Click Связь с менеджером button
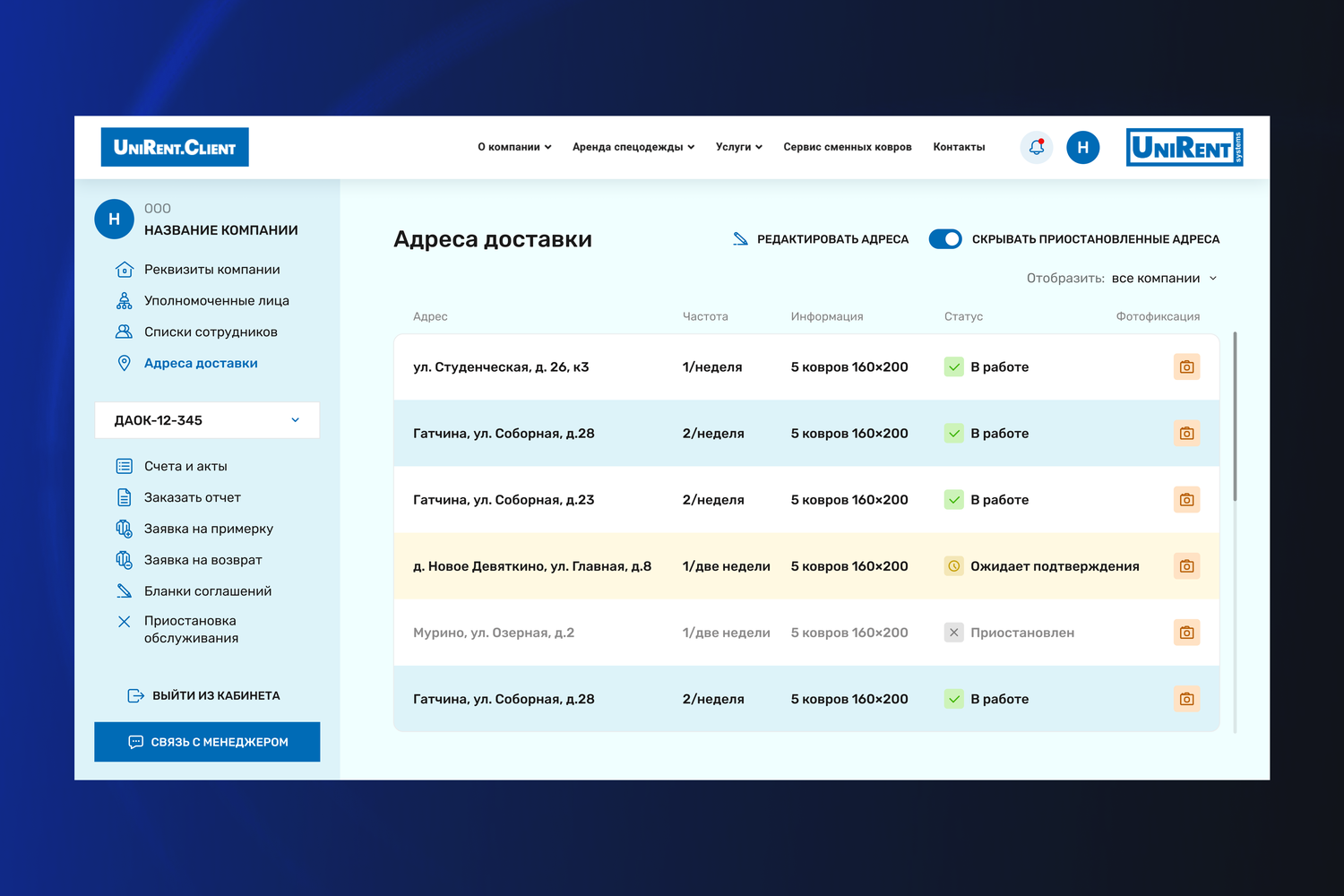The width and height of the screenshot is (1344, 896). [207, 742]
